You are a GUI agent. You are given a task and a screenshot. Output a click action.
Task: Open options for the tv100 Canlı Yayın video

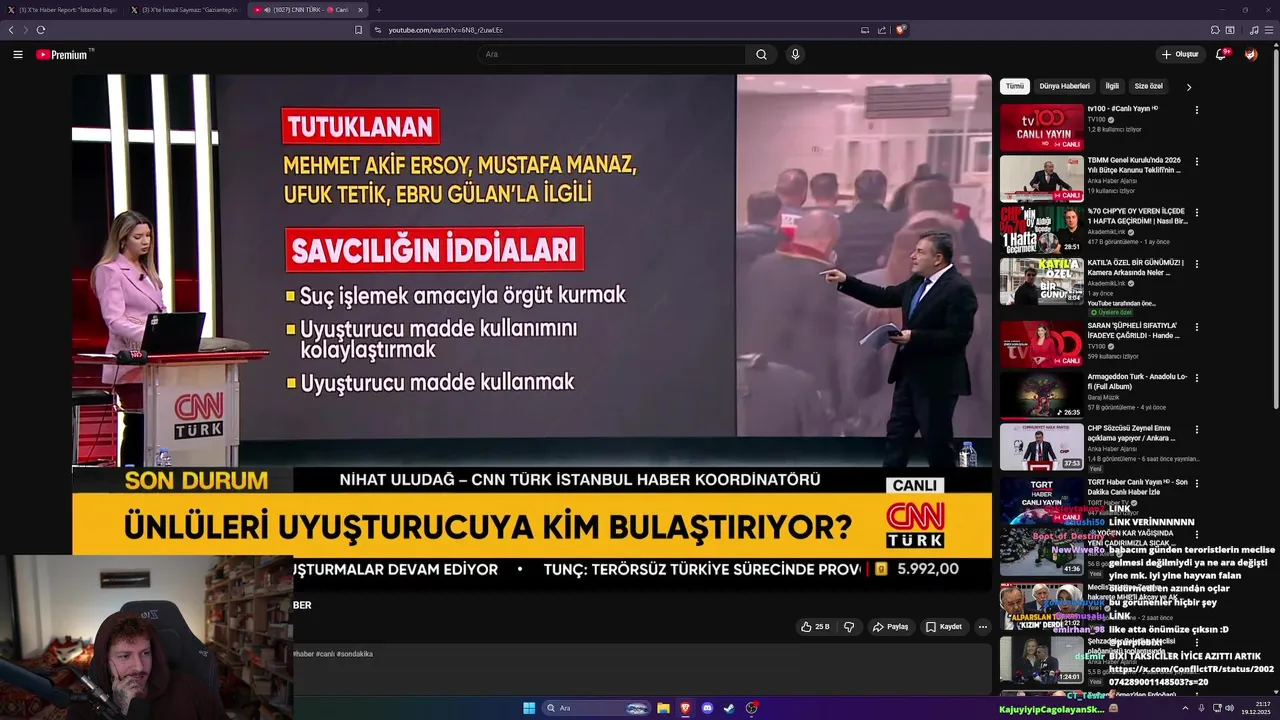point(1197,110)
